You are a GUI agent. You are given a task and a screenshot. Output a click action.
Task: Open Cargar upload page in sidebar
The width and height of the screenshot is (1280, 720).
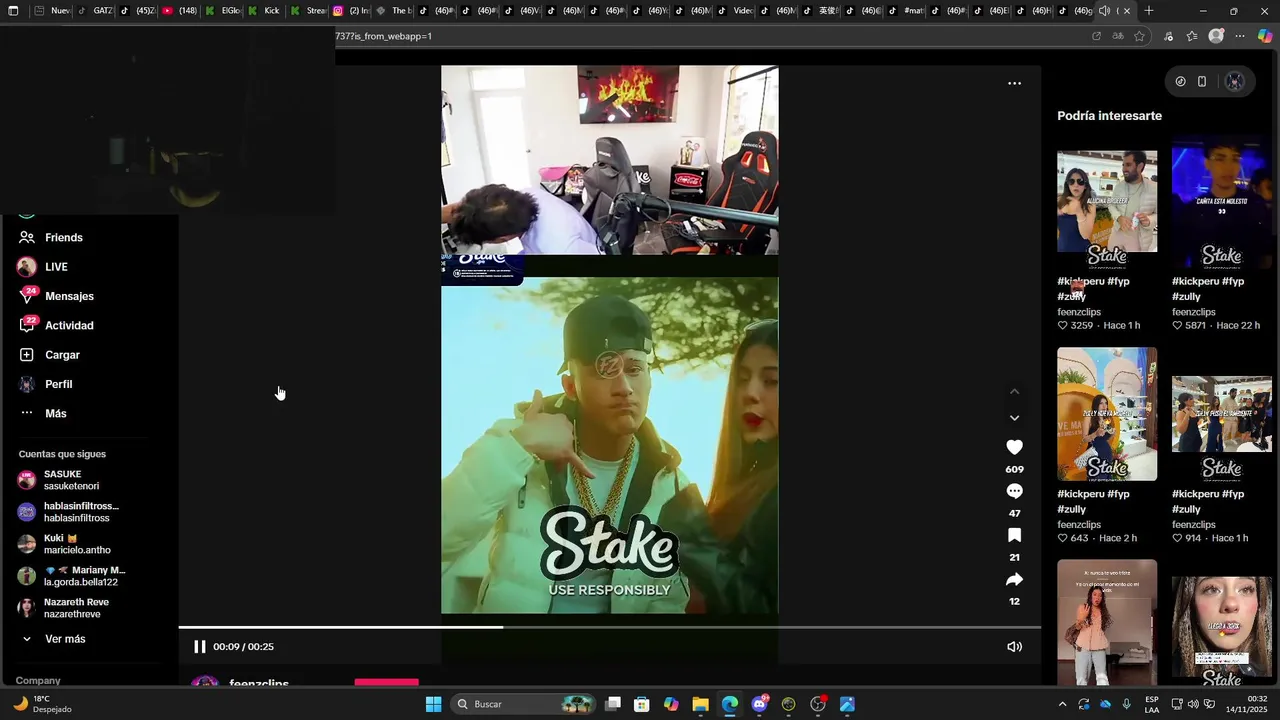click(62, 355)
